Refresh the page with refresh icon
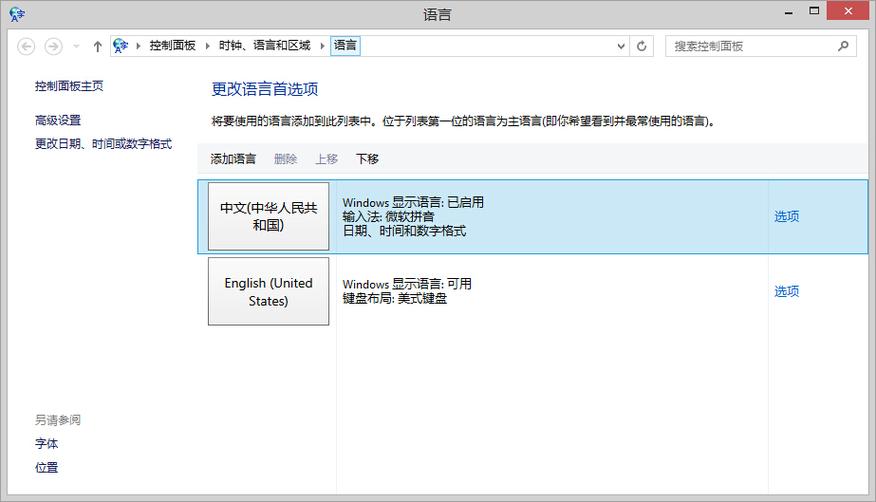Image resolution: width=876 pixels, height=502 pixels. coord(641,46)
